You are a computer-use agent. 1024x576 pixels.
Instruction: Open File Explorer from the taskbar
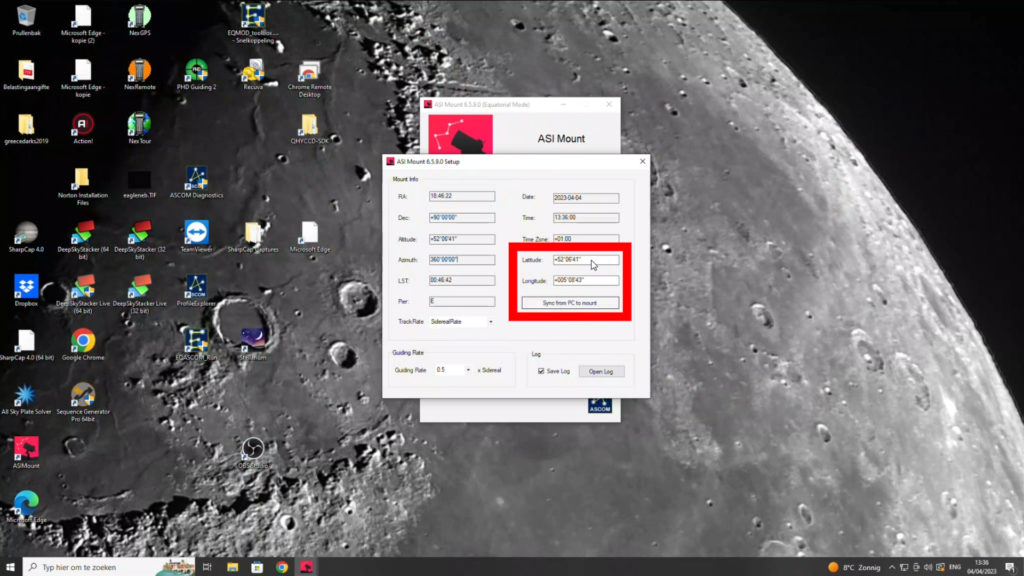[x=232, y=567]
